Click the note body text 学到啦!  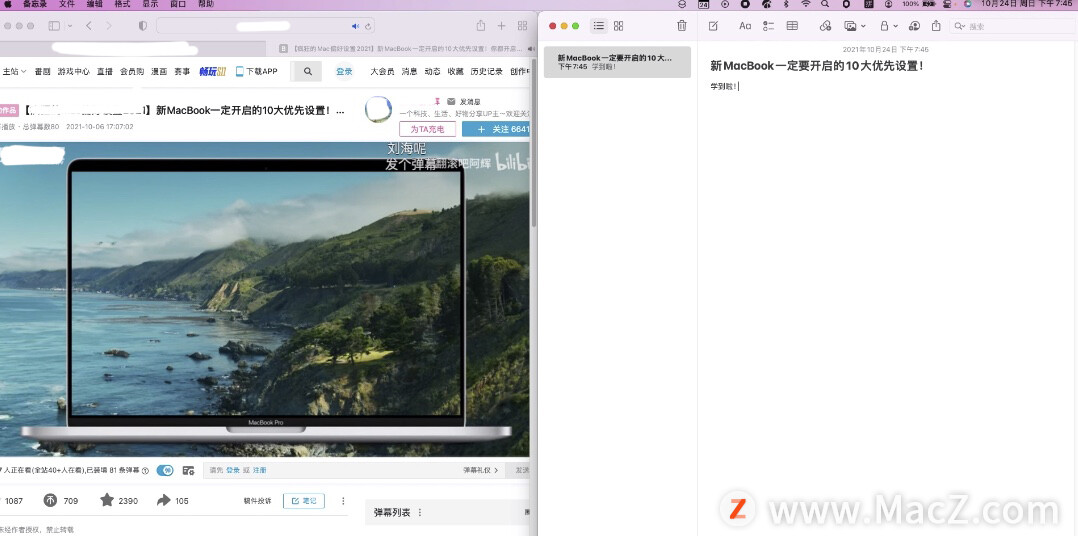pos(724,87)
